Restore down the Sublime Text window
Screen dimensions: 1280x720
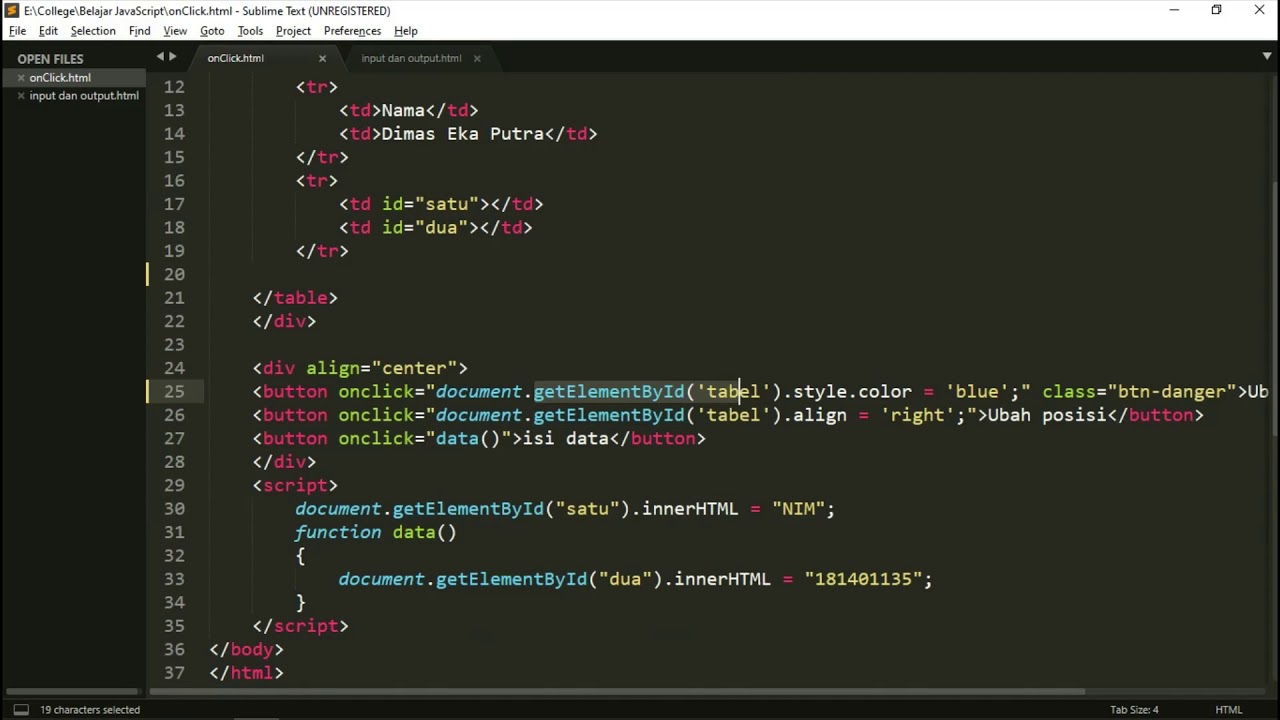point(1216,10)
